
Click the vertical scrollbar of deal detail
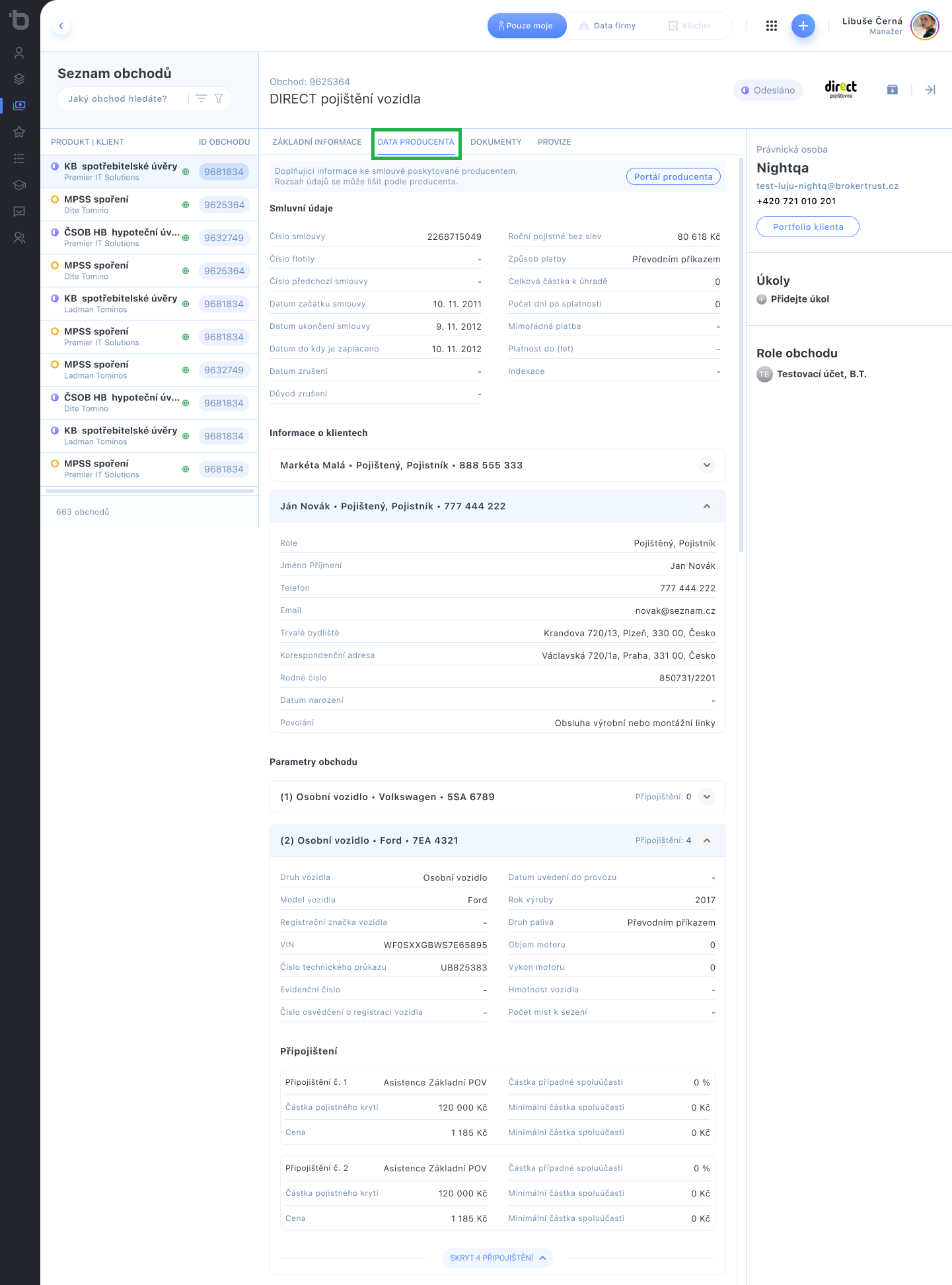741,355
